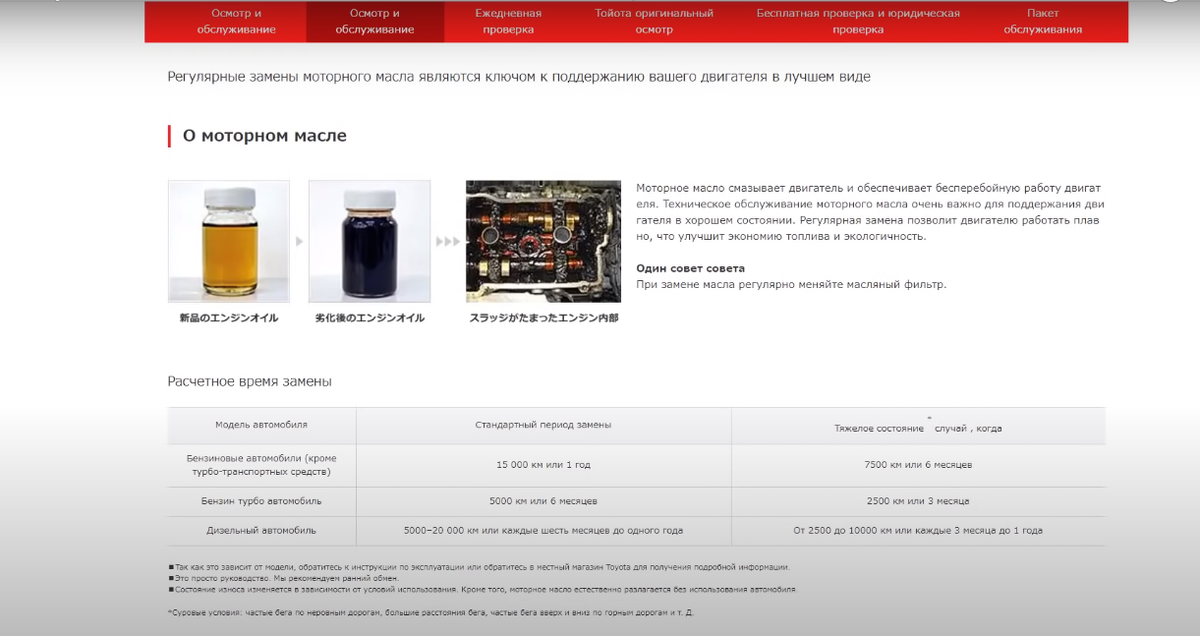Select the Бесплатная проверка и юридическая проверка tab
Screen dimensions: 1200x636
click(x=858, y=21)
